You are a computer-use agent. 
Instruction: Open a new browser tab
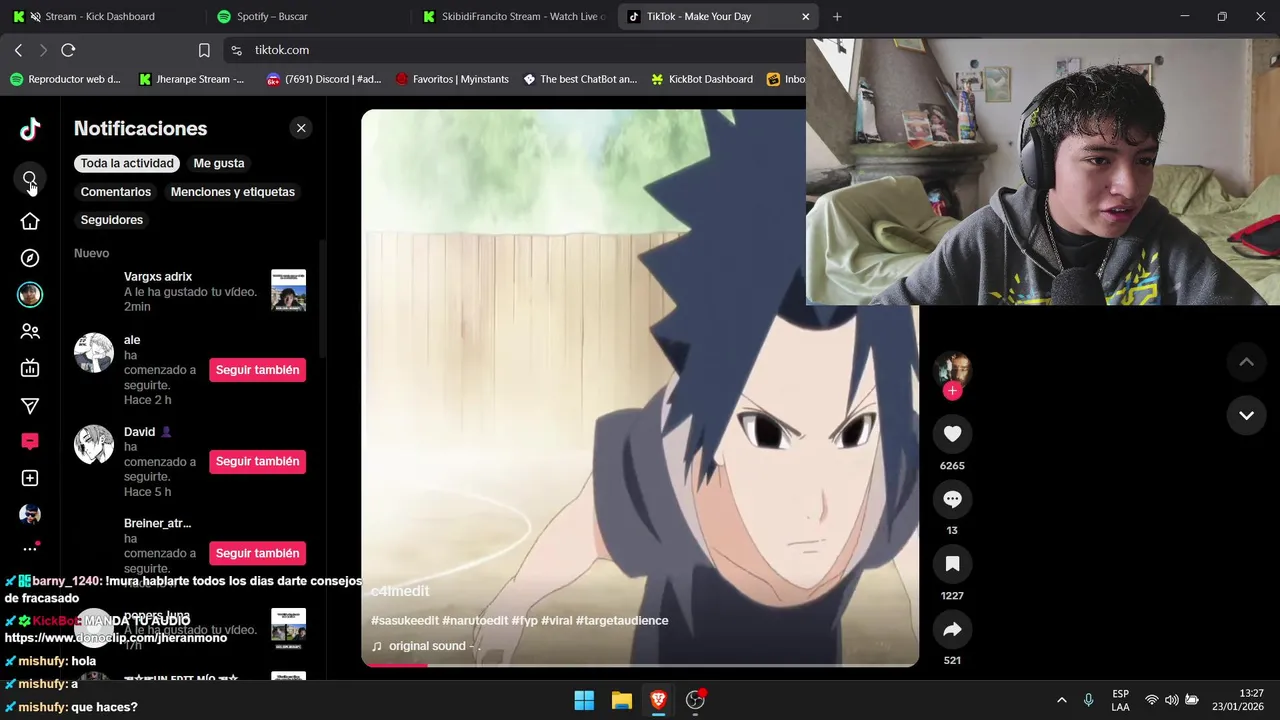tap(837, 17)
